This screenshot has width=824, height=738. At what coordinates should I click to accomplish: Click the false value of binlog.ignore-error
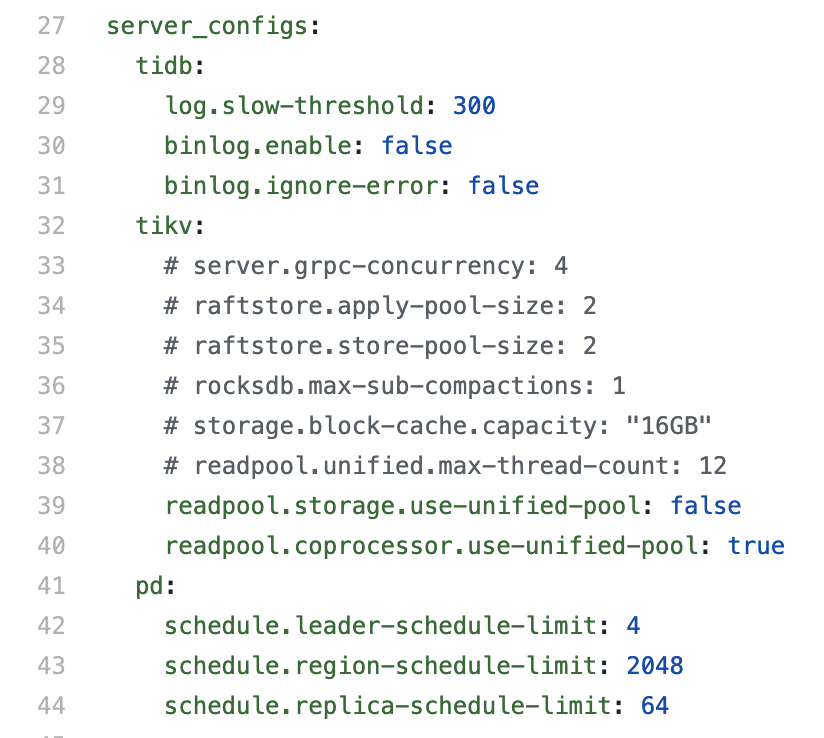click(x=503, y=186)
